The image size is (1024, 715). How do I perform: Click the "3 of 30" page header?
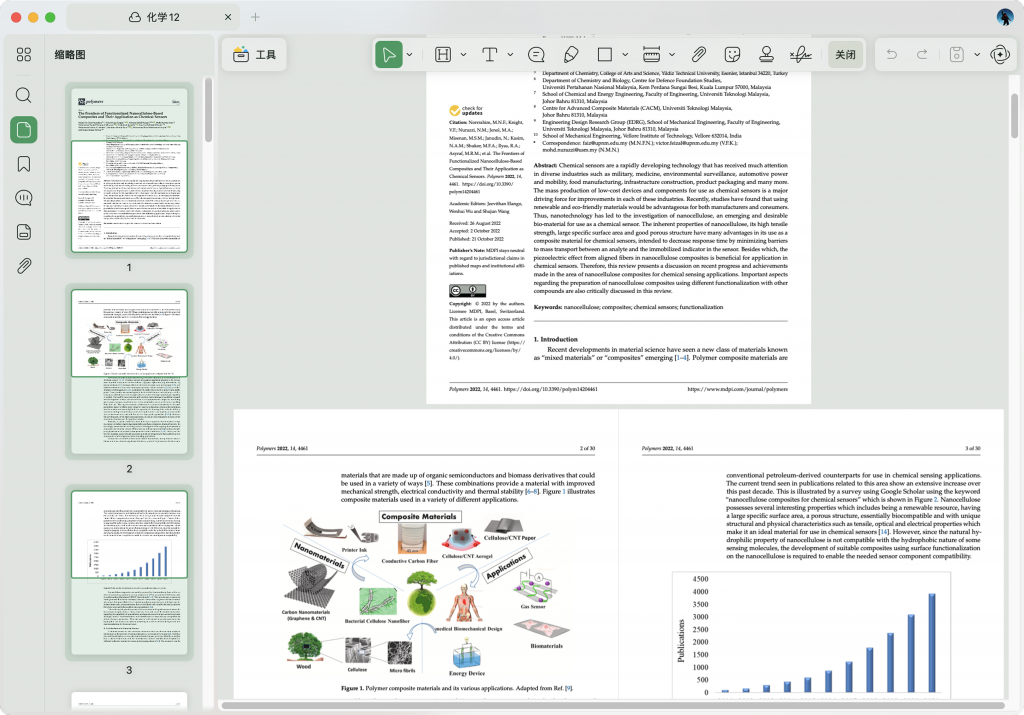point(972,449)
